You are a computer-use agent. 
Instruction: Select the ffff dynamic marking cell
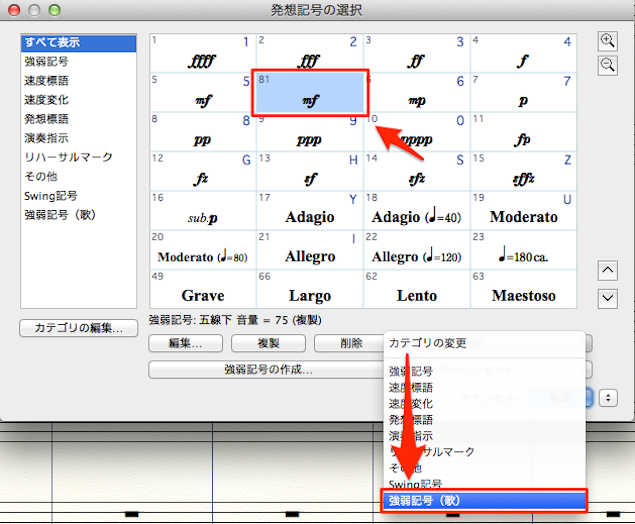(203, 53)
